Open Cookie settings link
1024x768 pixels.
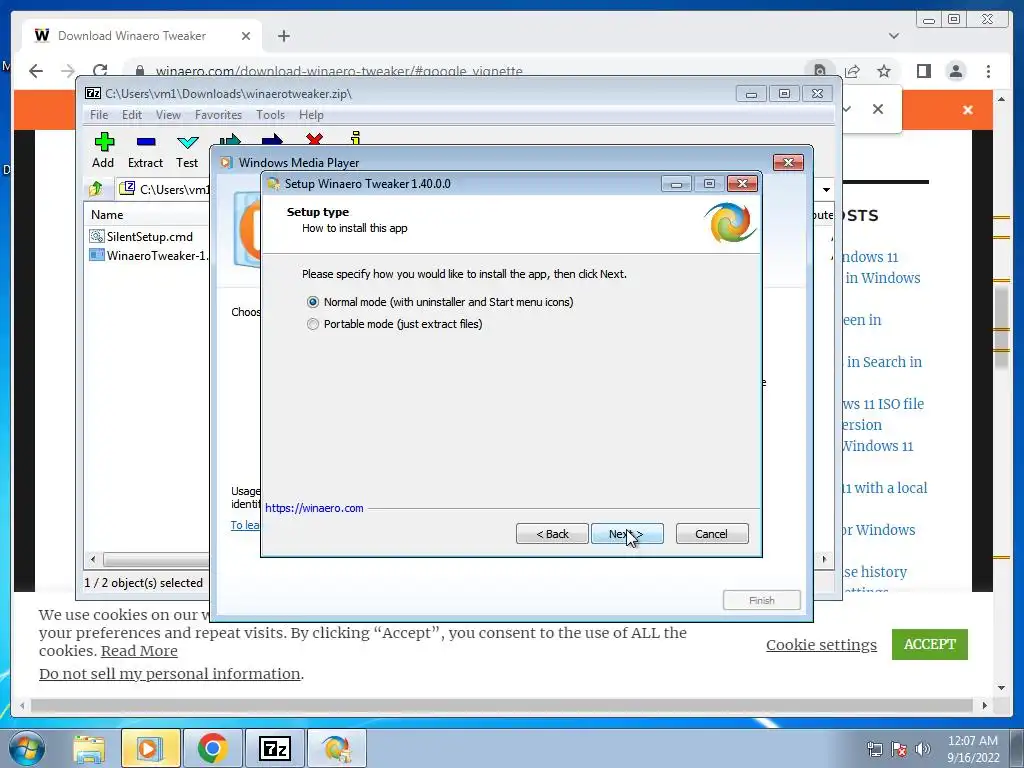click(822, 645)
